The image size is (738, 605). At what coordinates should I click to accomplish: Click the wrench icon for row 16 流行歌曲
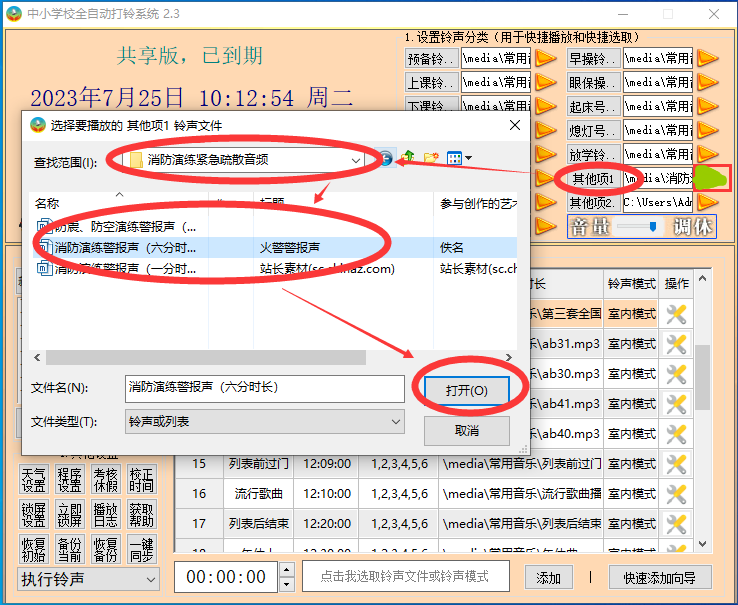(x=676, y=494)
